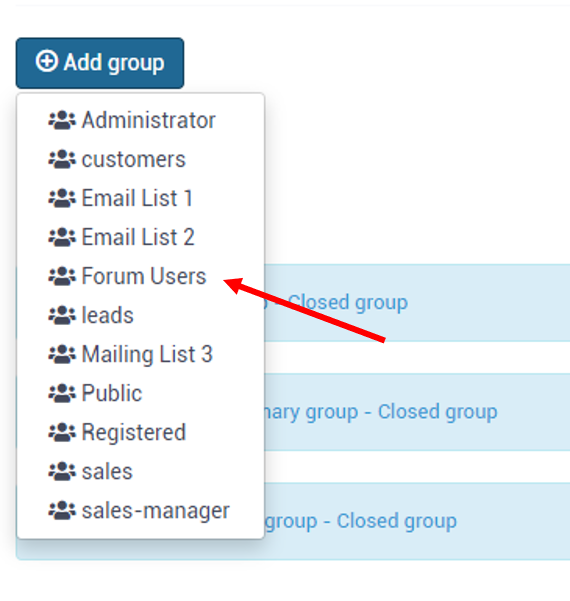Viewport: 570px width, 601px height.
Task: Click the group icon beside Forum Users
Action: tap(62, 276)
